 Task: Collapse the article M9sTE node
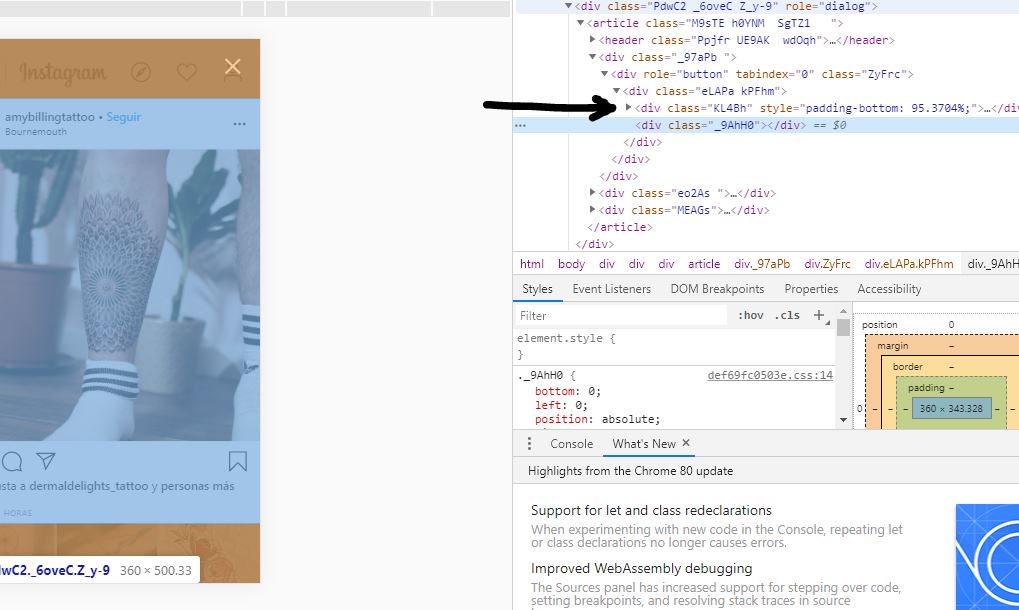click(x=581, y=23)
